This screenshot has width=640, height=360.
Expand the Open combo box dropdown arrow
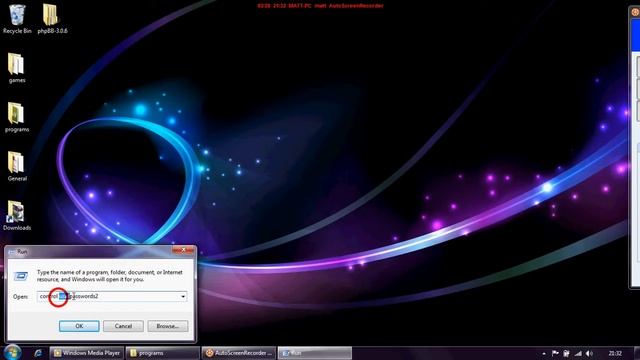(183, 296)
